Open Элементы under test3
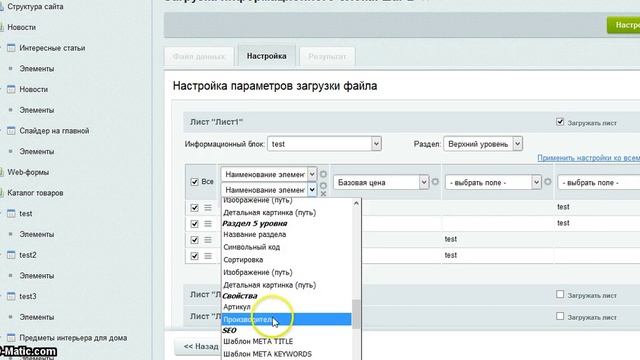This screenshot has height=360, width=640. pyautogui.click(x=37, y=317)
